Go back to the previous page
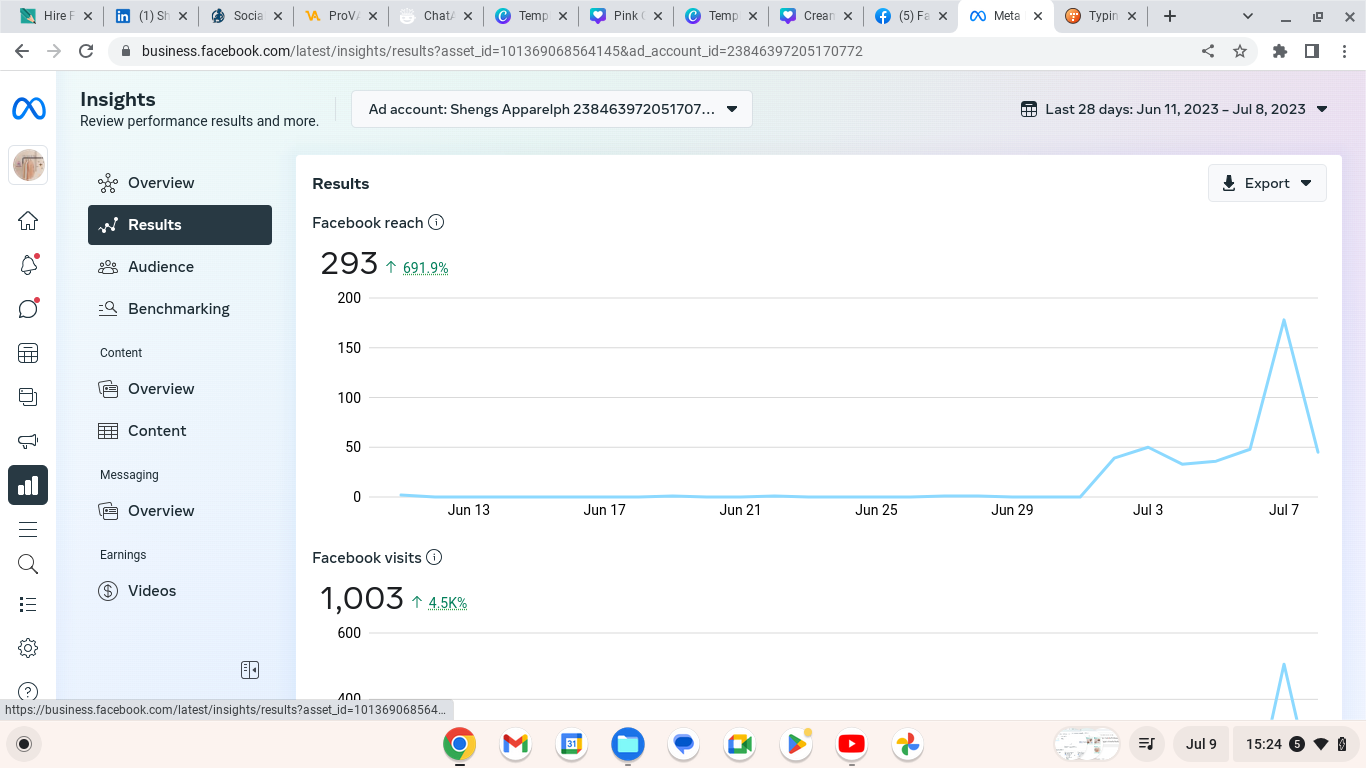The height and width of the screenshot is (768, 1366). point(22,51)
